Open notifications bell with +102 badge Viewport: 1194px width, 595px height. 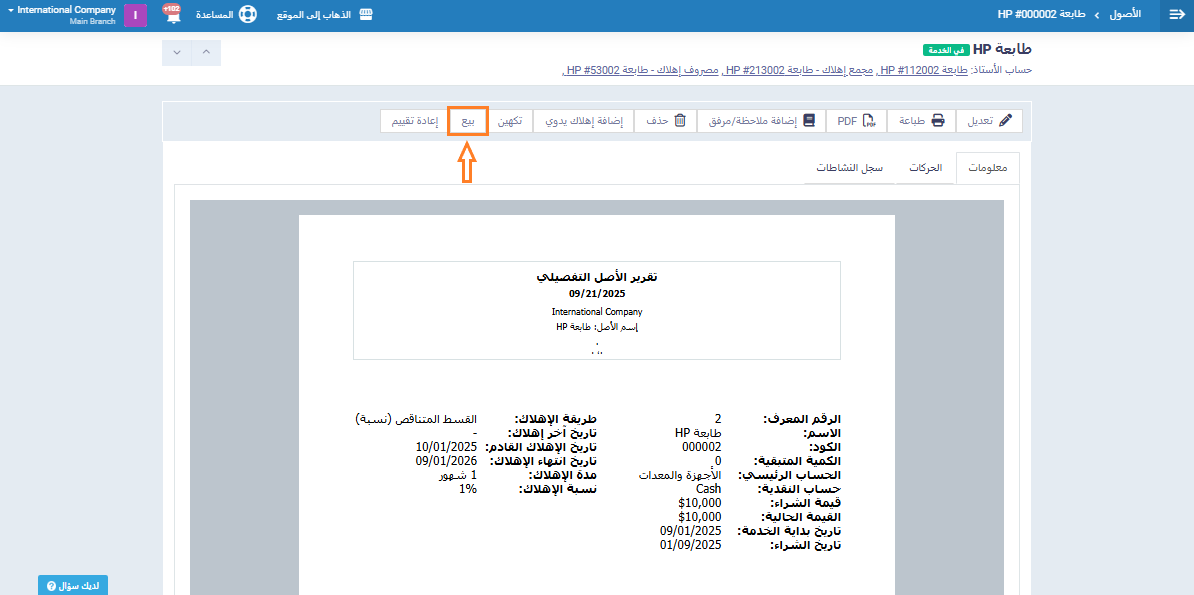[x=171, y=16]
